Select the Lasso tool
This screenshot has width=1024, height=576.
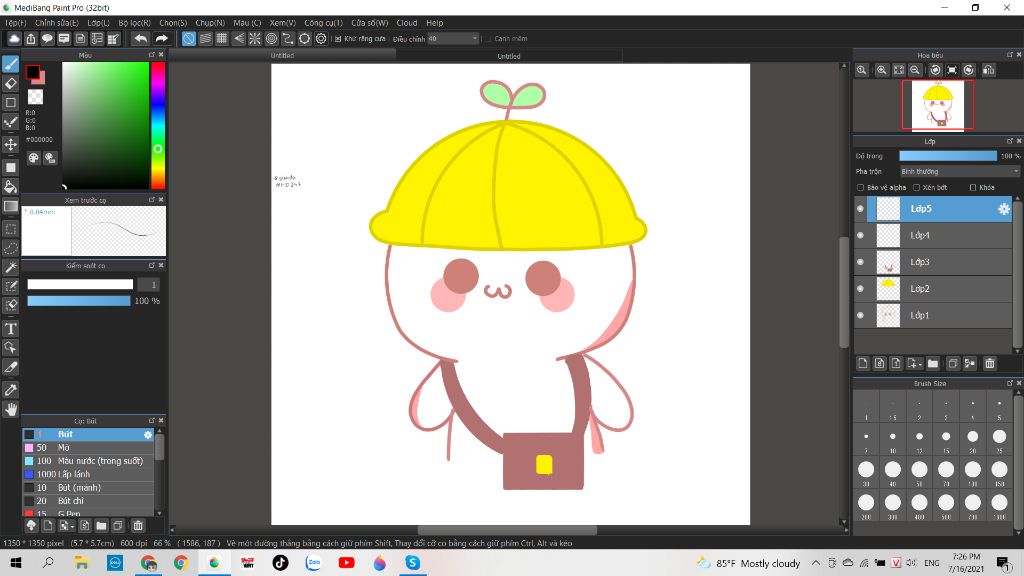coord(10,248)
